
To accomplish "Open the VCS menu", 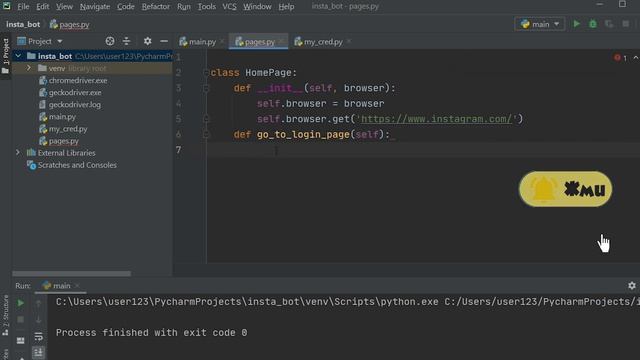I will [229, 7].
